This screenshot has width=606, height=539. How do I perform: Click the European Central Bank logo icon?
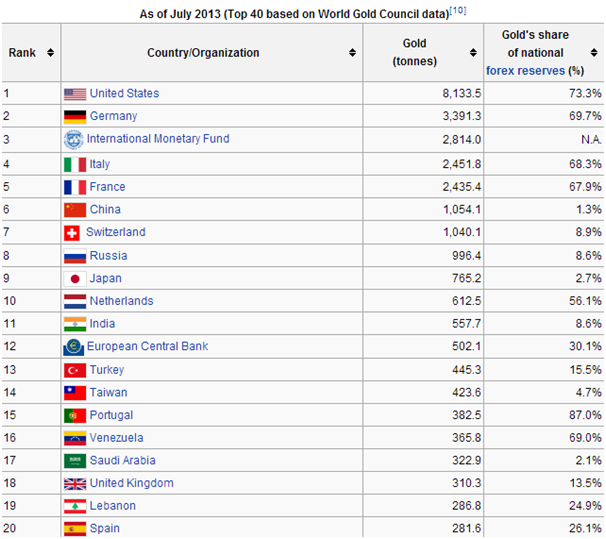73,347
